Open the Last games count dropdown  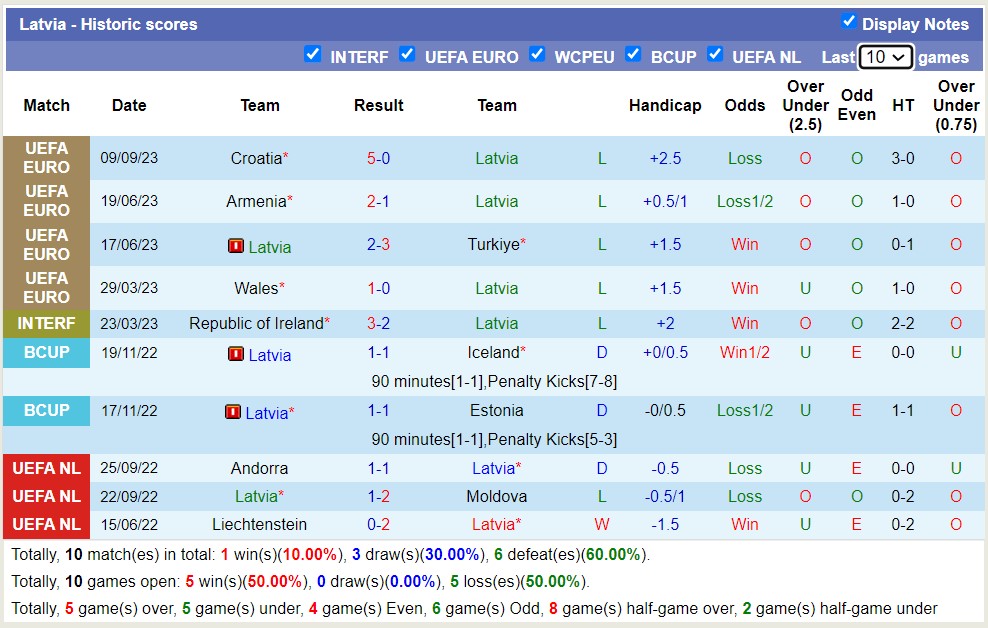point(885,57)
